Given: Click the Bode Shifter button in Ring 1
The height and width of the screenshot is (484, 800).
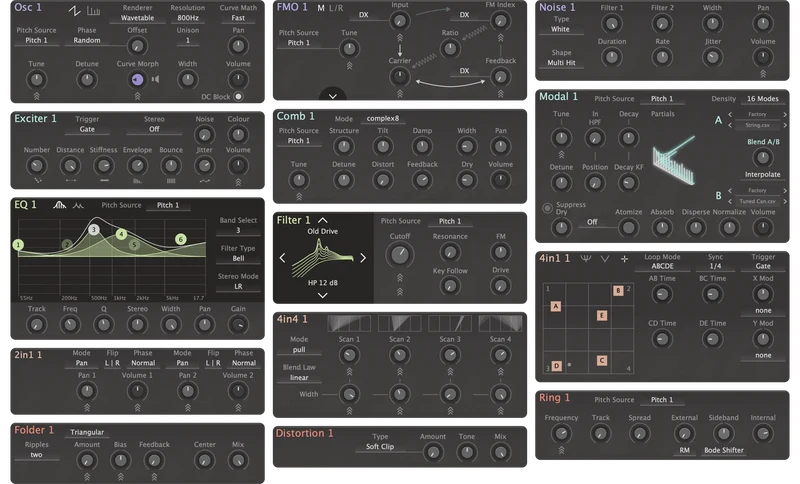Looking at the screenshot, I should 723,450.
